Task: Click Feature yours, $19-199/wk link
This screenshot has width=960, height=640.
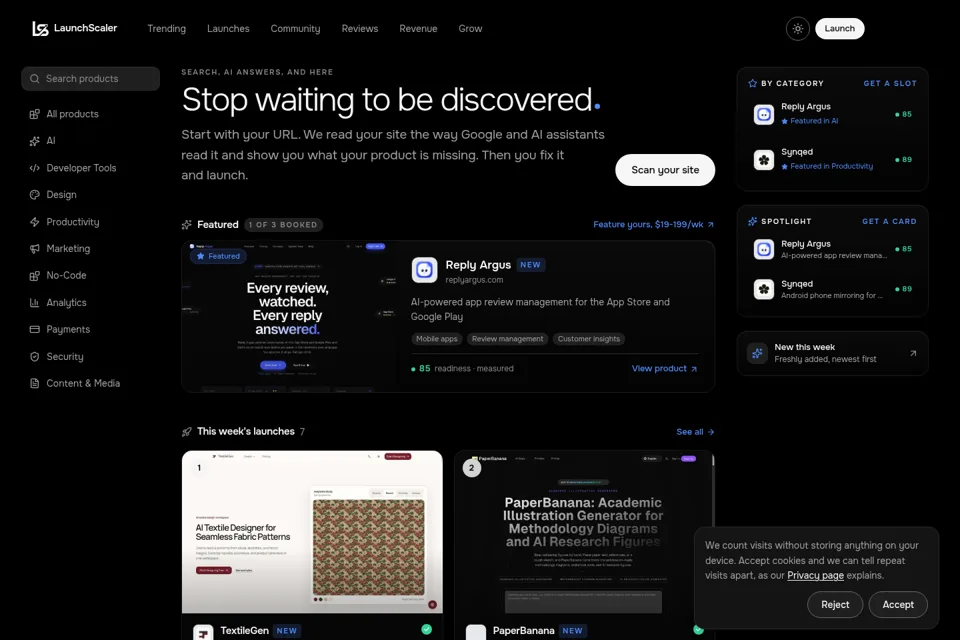Action: (653, 225)
